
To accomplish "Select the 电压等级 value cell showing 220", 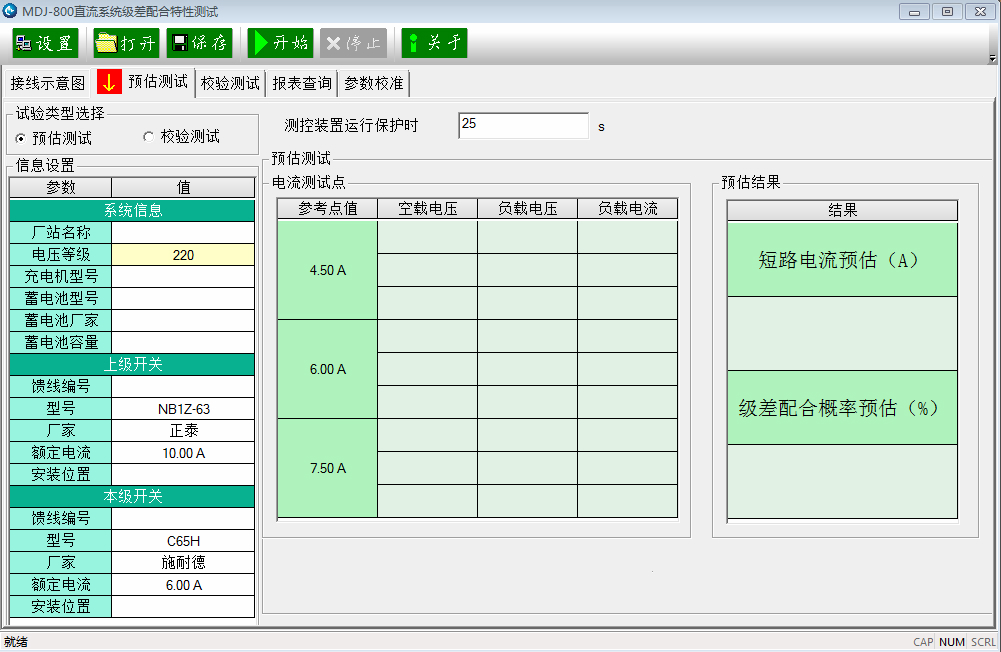I will pos(183,255).
